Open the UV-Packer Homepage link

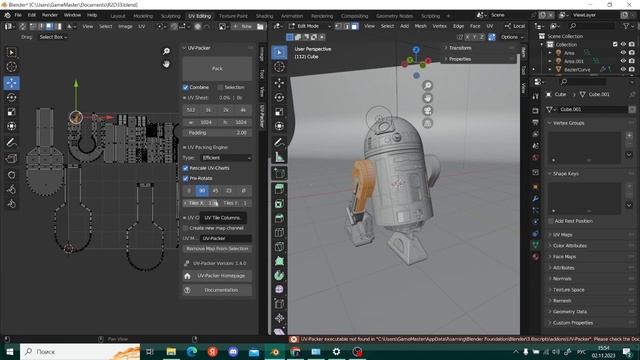(x=217, y=276)
